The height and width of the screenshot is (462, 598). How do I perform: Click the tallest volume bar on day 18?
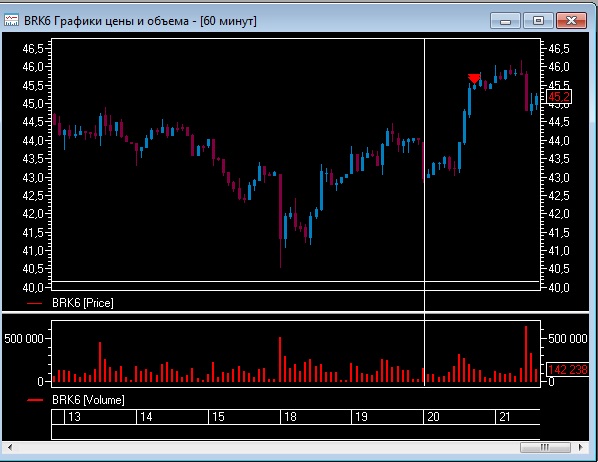pos(280,359)
